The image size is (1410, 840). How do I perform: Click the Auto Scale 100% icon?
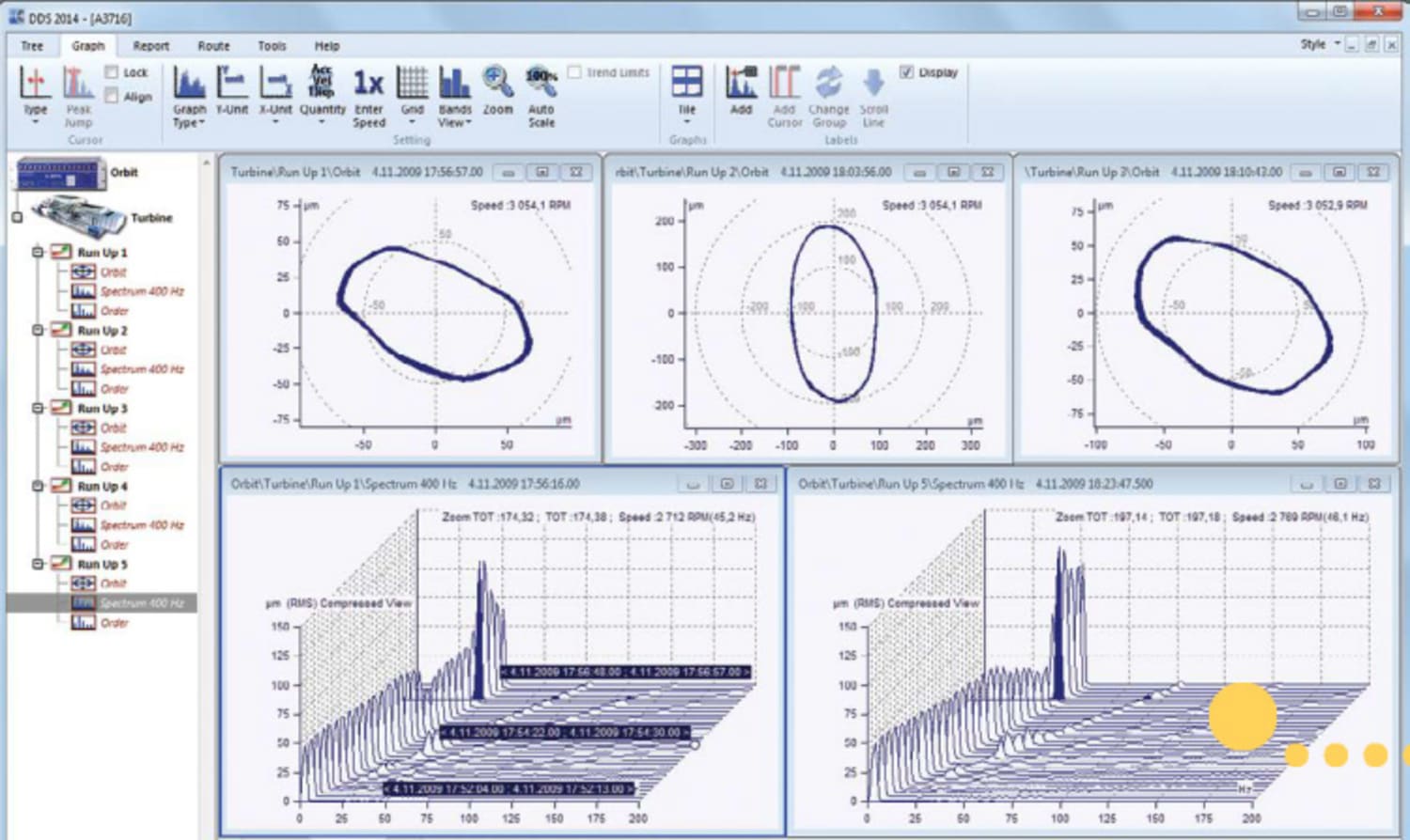point(541,82)
